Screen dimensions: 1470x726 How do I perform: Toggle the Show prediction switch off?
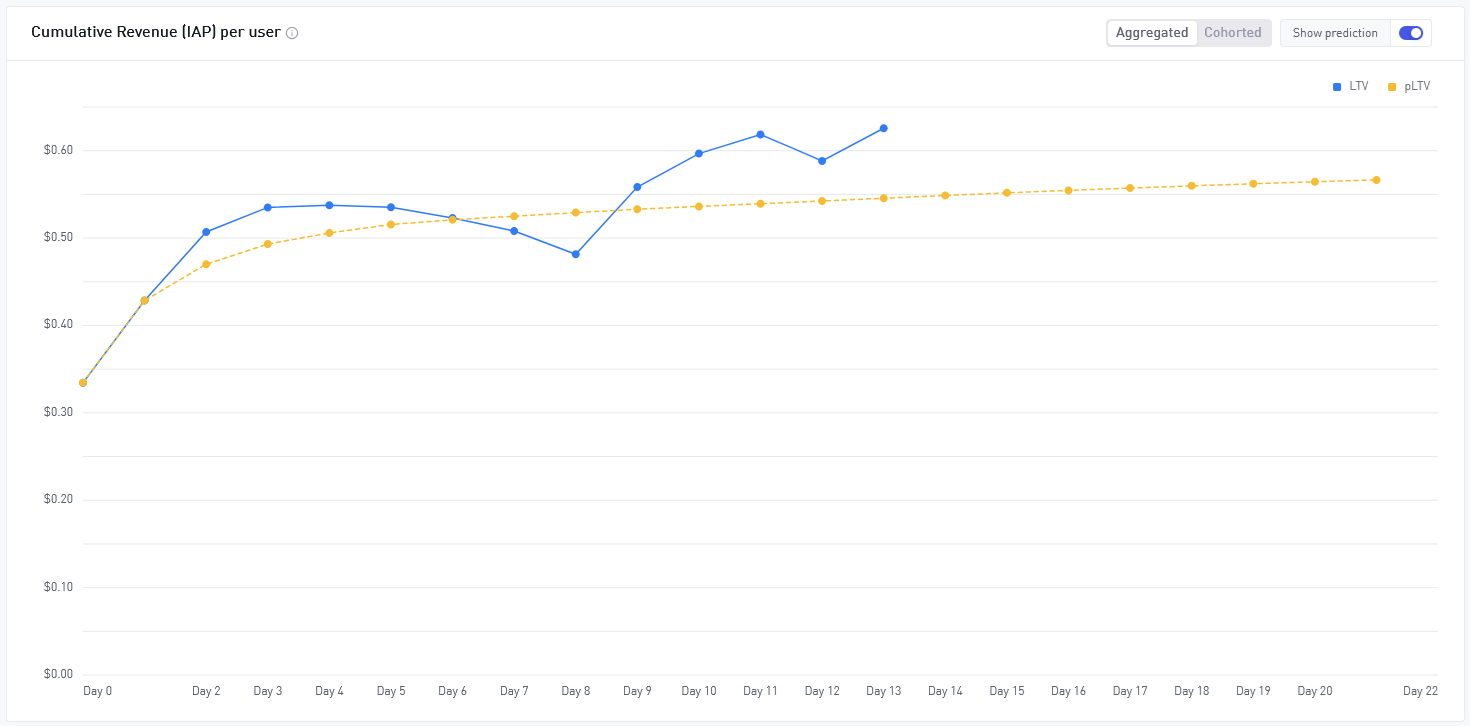coord(1411,33)
